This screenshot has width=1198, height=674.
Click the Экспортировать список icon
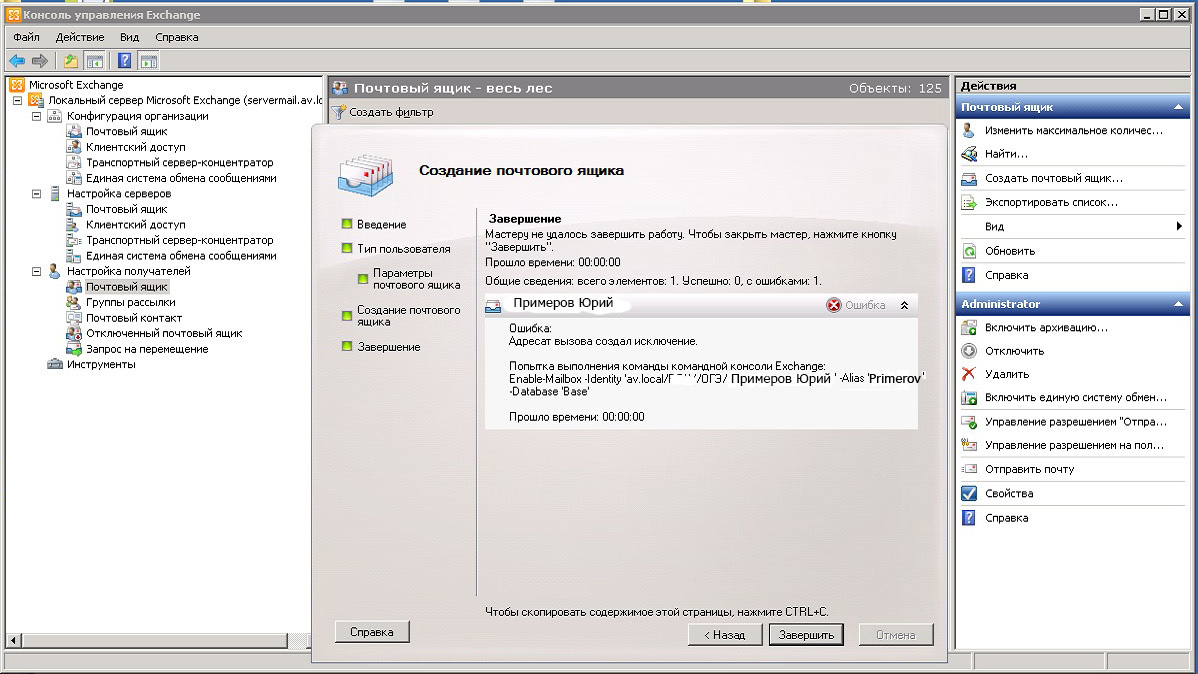(x=969, y=203)
